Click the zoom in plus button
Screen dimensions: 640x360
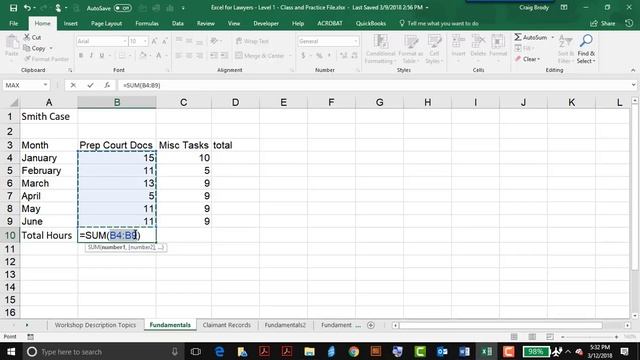pos(616,337)
